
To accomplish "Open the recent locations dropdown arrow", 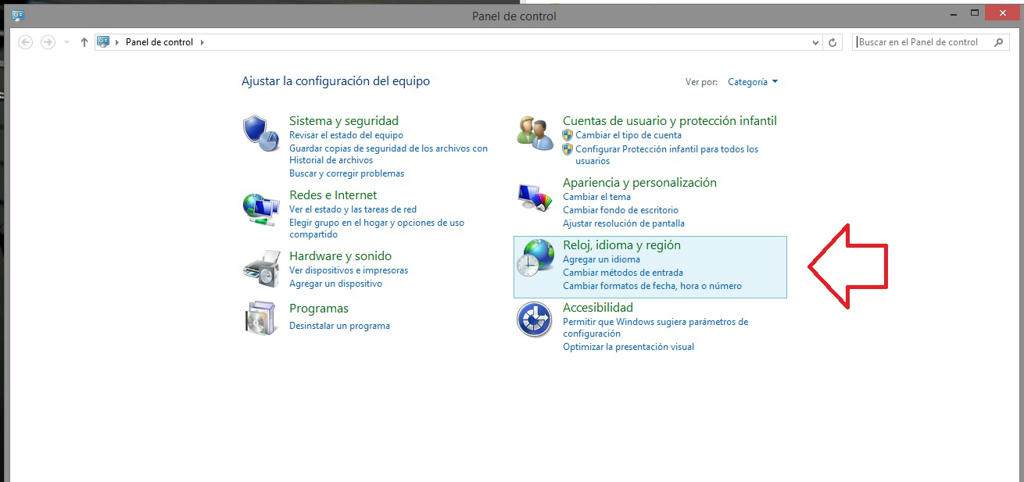I will (x=67, y=42).
